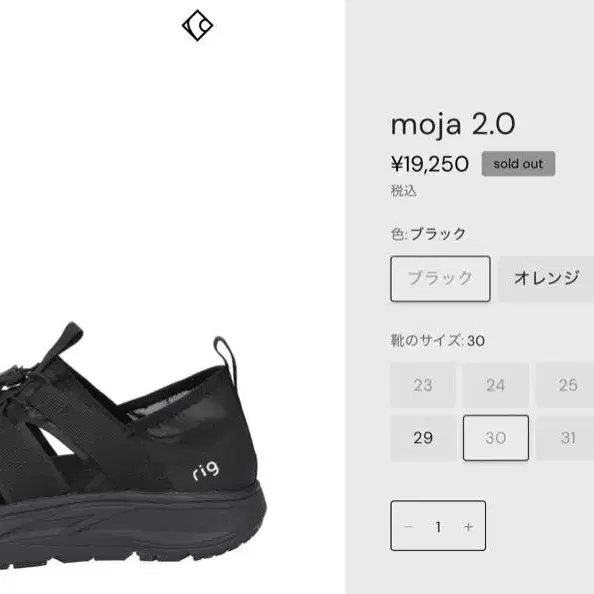
Task: Choose shoe size 29
Action: 423,438
